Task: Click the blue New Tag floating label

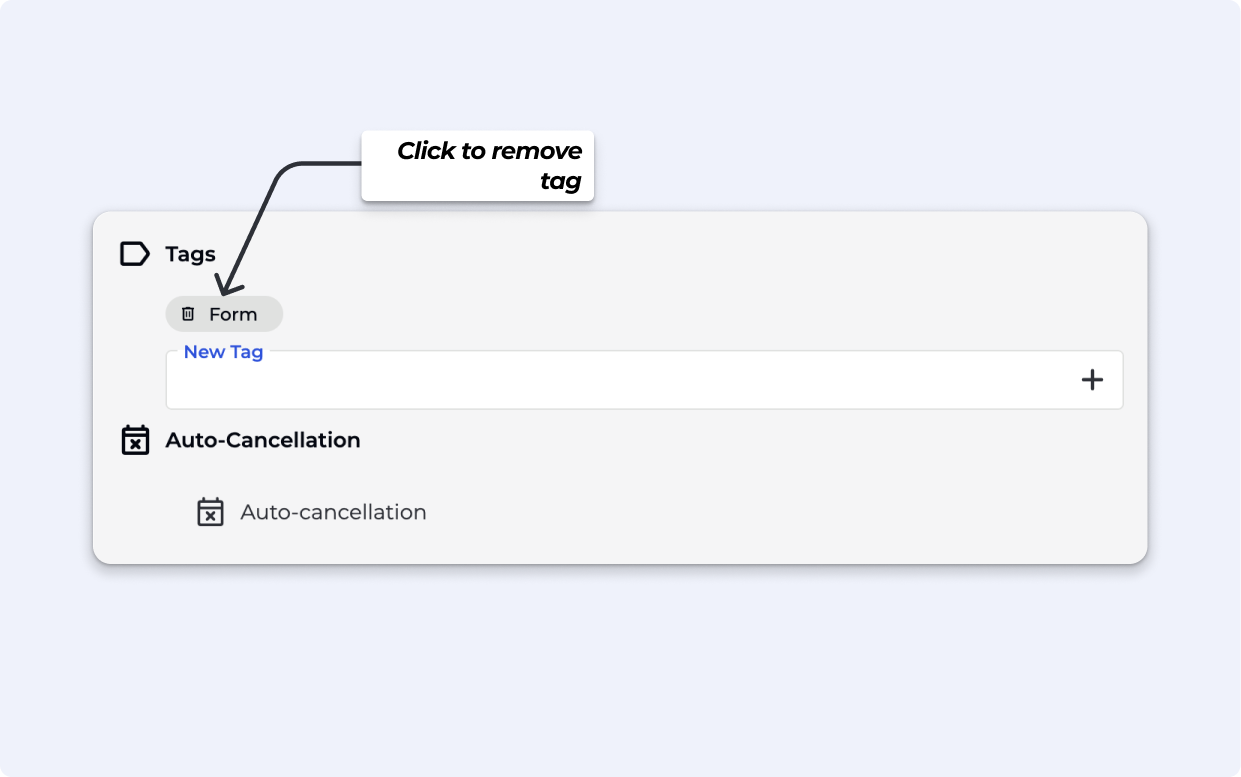Action: tap(223, 352)
